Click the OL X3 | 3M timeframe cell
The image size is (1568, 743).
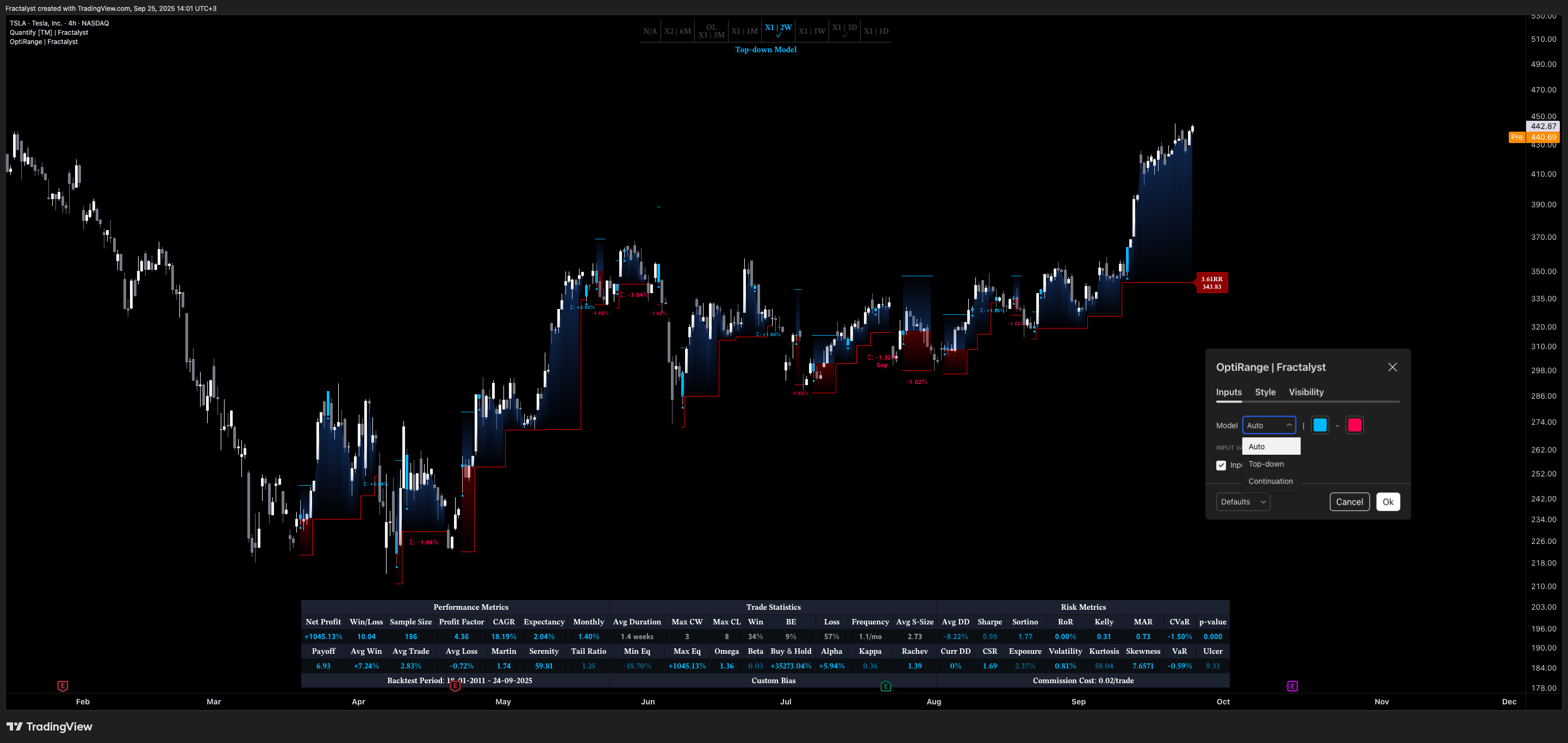click(x=711, y=31)
